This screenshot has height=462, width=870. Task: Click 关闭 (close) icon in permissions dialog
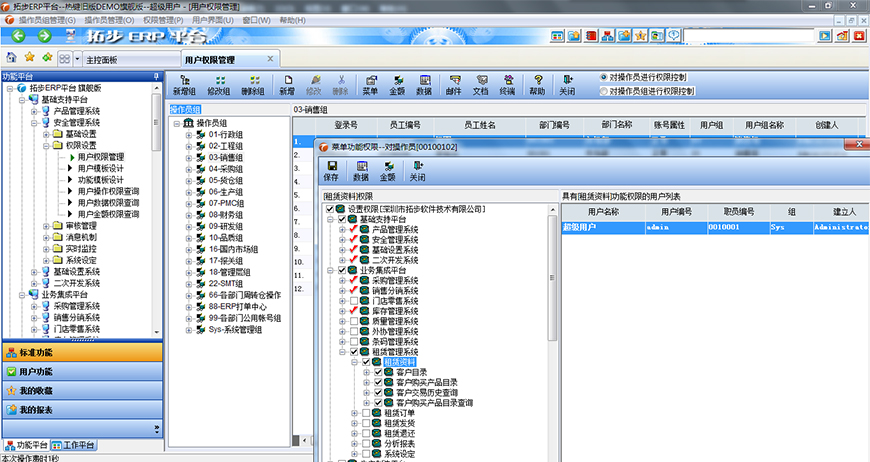coord(418,171)
